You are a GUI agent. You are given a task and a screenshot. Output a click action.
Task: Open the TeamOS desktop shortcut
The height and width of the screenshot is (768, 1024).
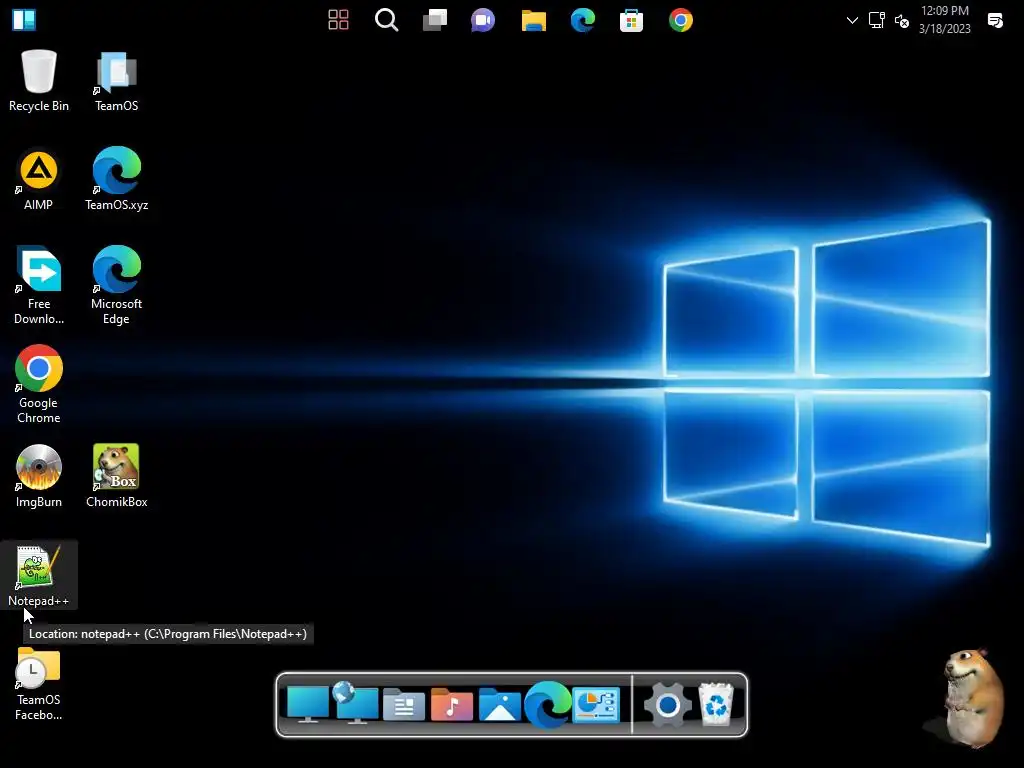(116, 81)
